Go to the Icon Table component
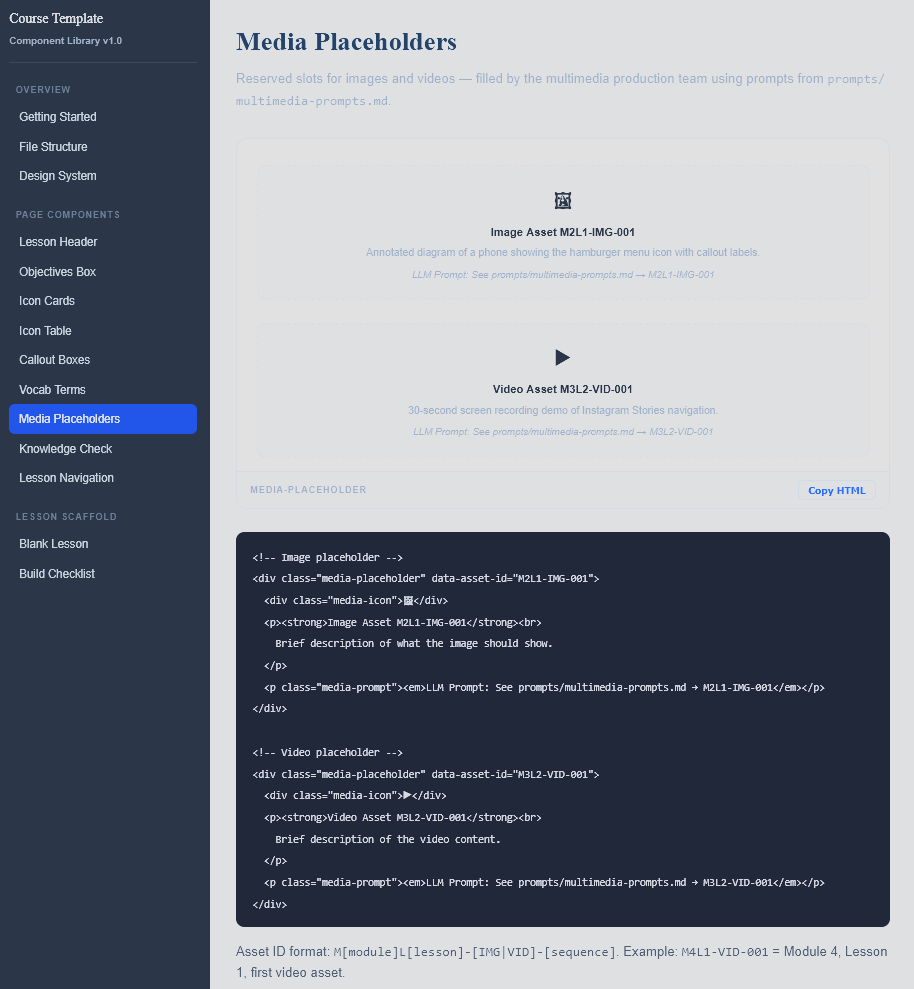The image size is (914, 989). (x=45, y=331)
